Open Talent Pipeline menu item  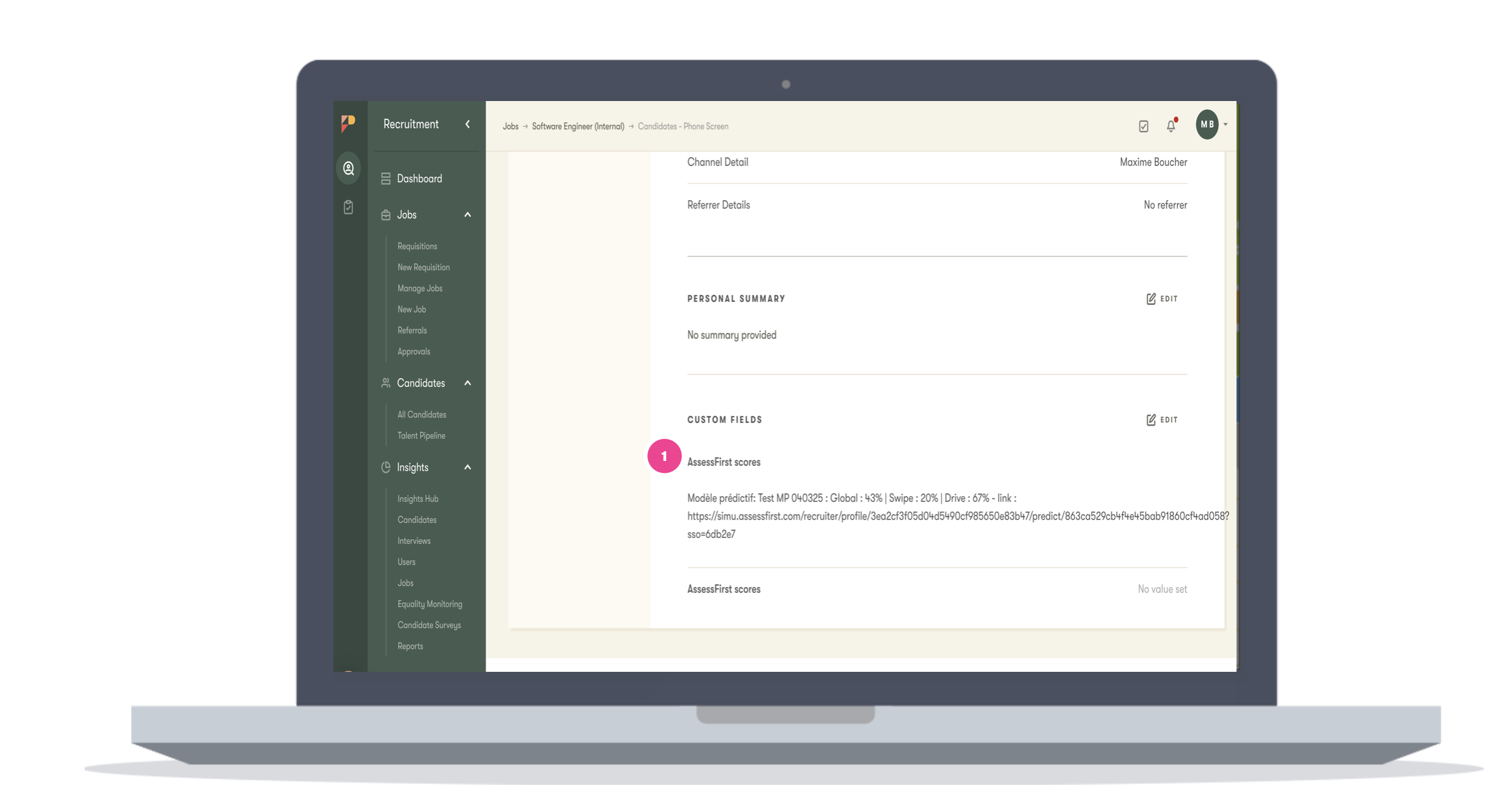(x=421, y=436)
